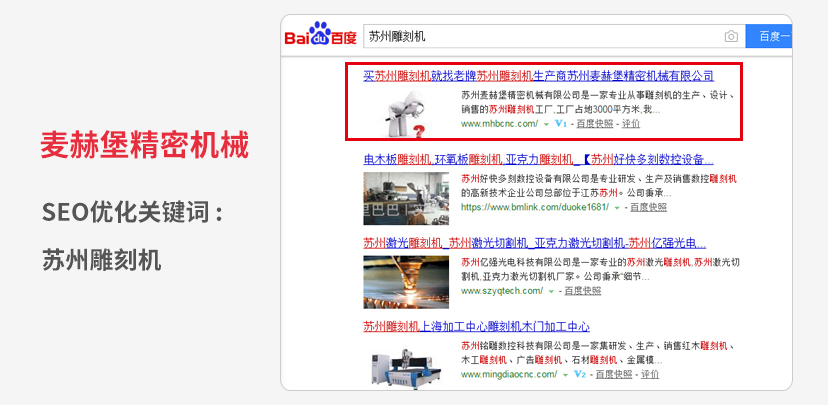Open 苏州雕刻机上海加工中心 result title link
The image size is (828, 405).
475,327
